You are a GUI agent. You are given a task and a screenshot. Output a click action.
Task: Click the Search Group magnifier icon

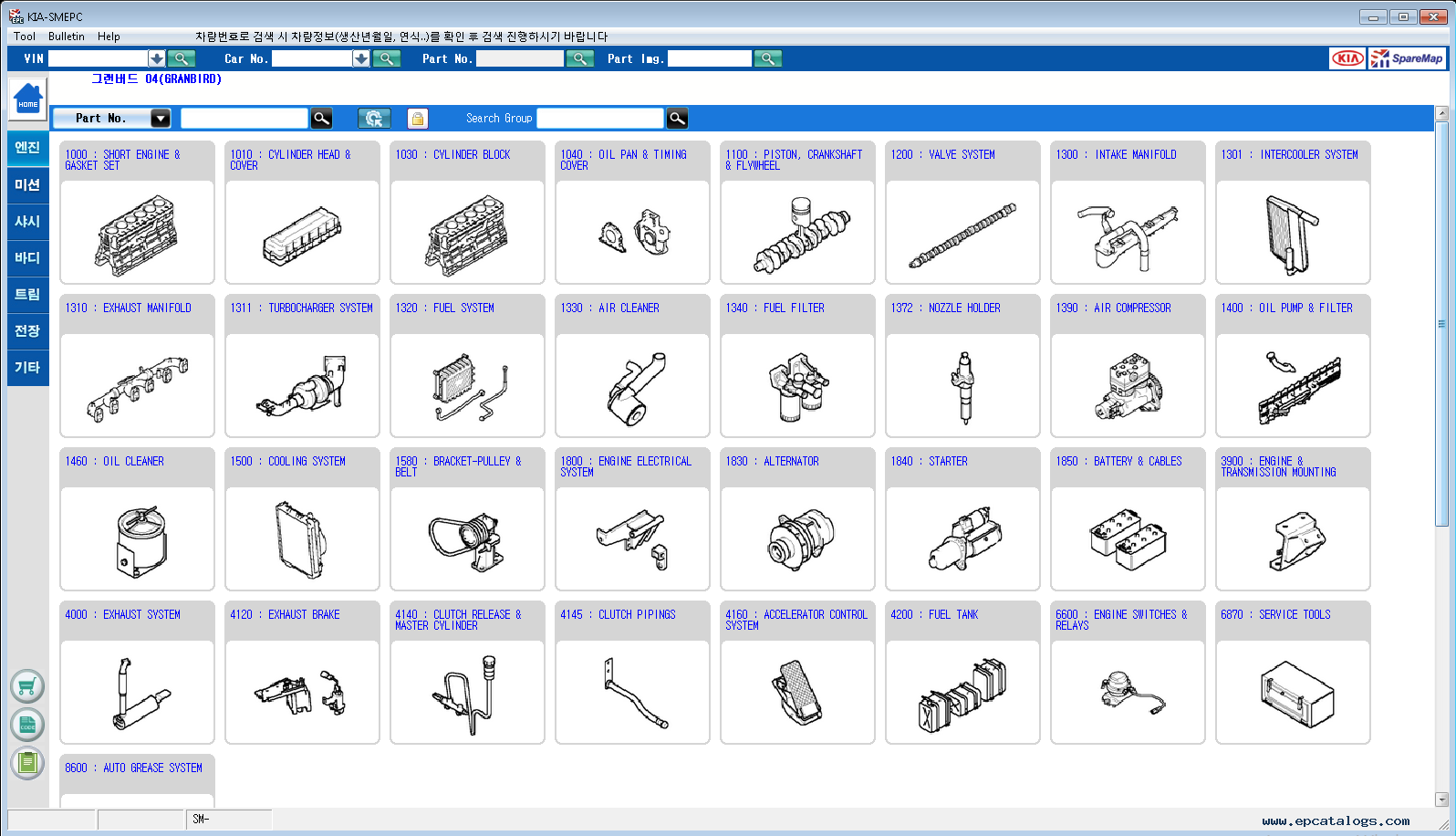click(x=677, y=118)
